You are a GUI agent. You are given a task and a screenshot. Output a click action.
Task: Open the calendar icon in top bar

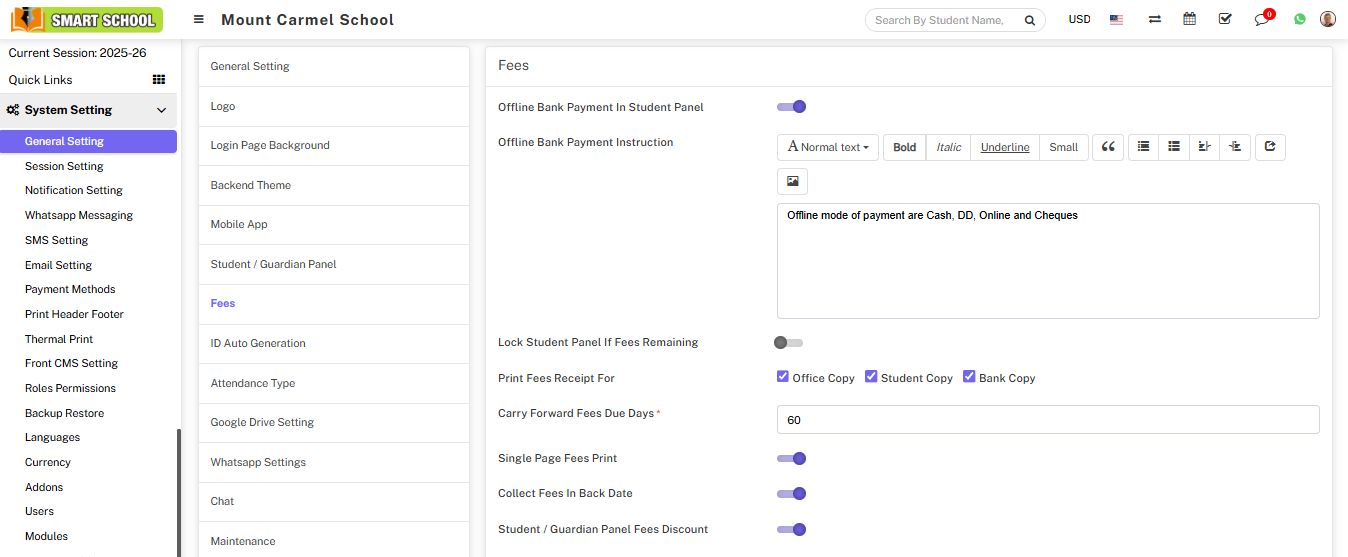click(x=1189, y=19)
